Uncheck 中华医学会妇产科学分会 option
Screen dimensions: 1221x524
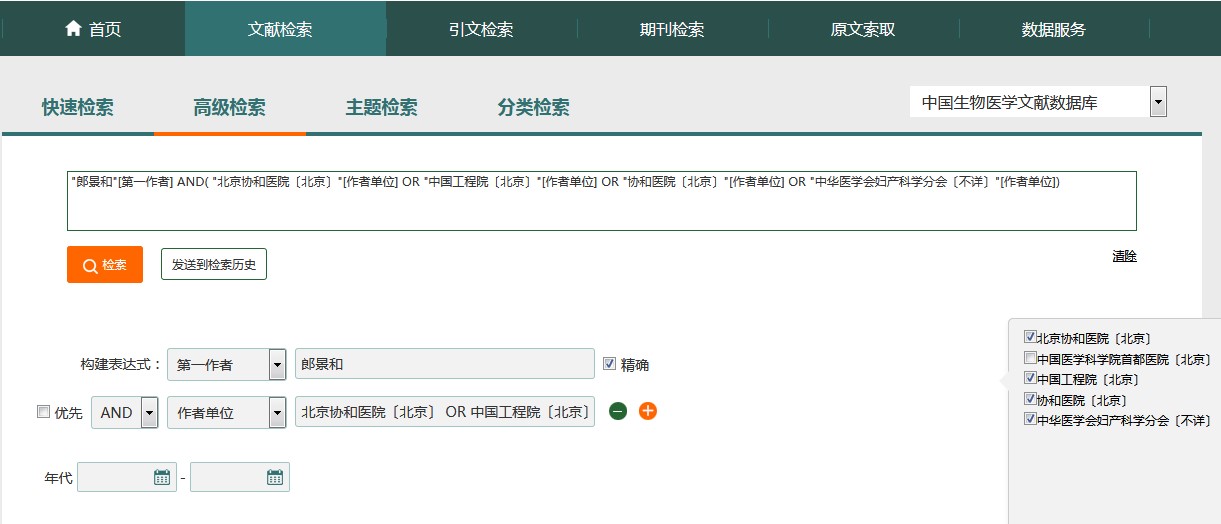click(1030, 420)
